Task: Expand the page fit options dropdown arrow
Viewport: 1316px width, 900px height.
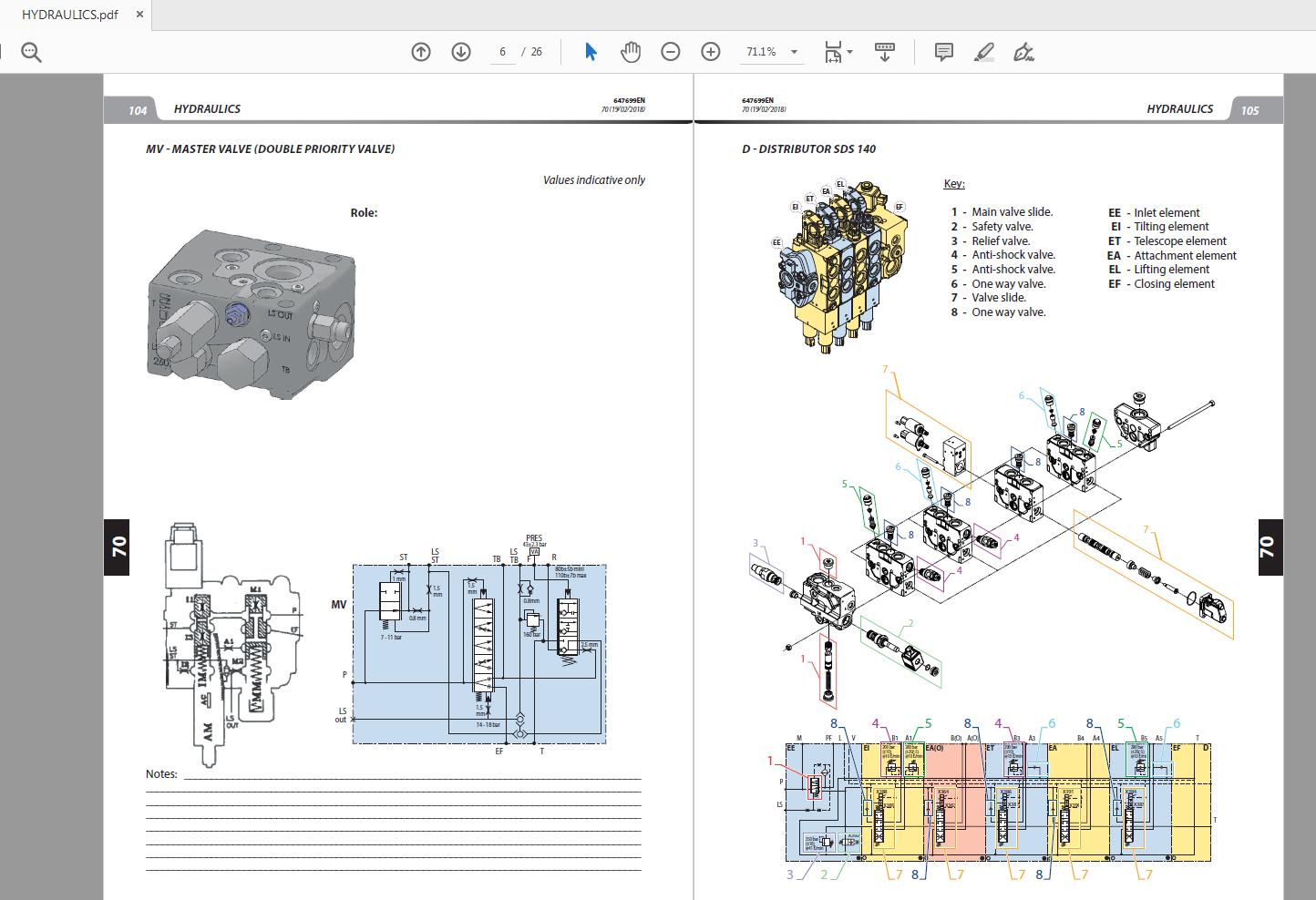Action: (x=850, y=52)
